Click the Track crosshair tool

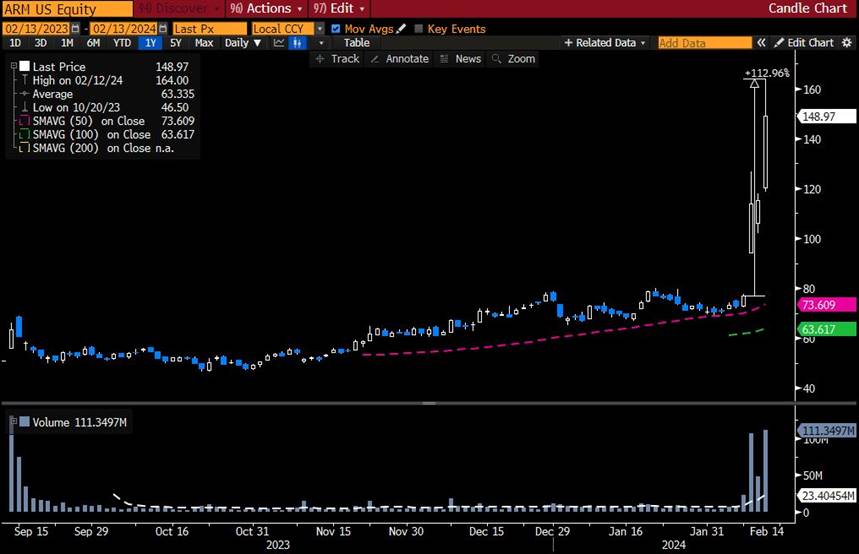click(337, 59)
